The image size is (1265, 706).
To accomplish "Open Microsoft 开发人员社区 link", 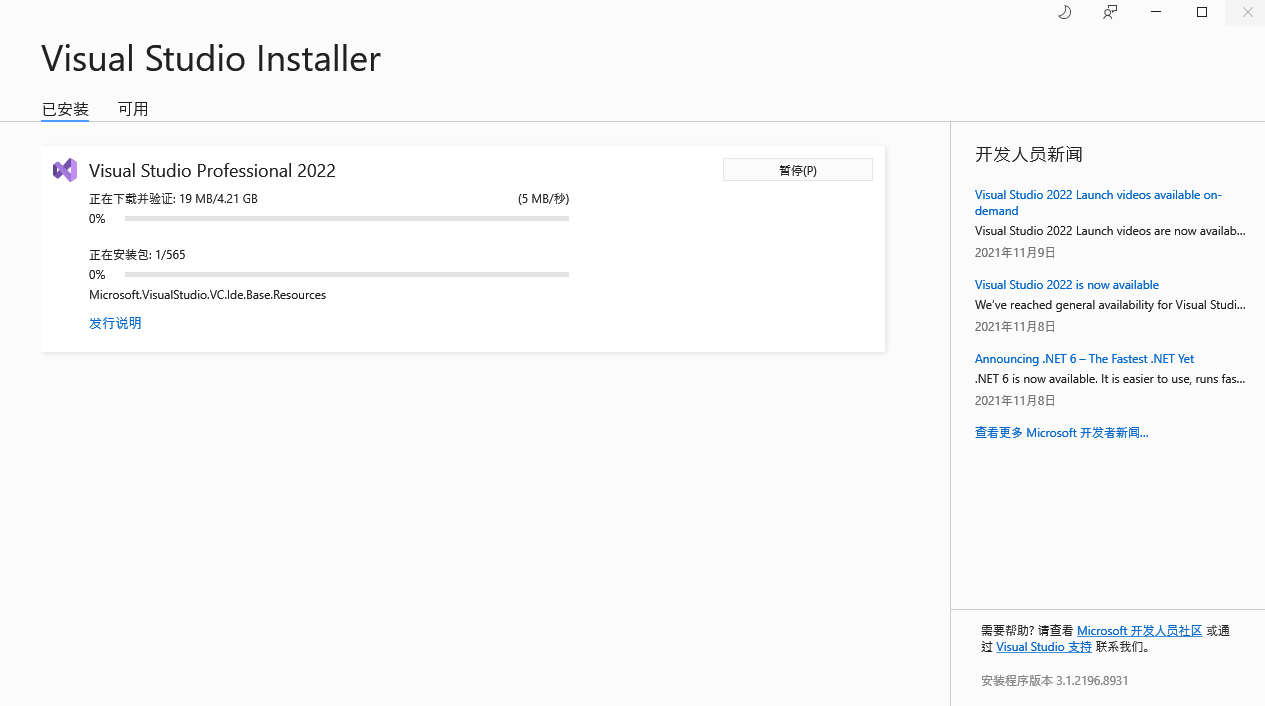I will 1139,631.
